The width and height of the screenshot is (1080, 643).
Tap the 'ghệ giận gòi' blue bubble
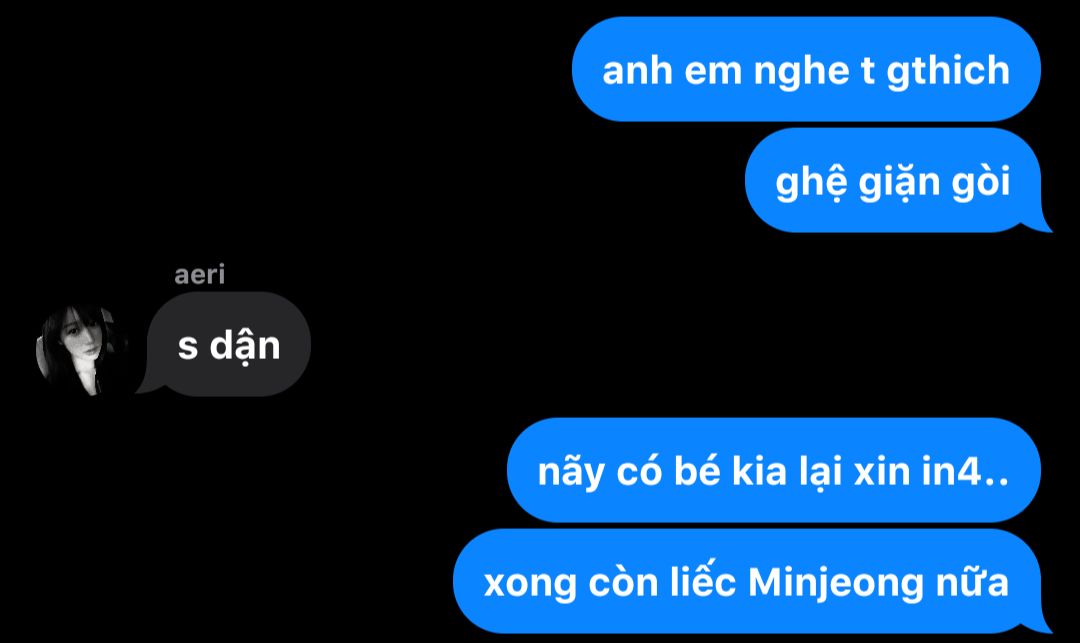point(893,180)
